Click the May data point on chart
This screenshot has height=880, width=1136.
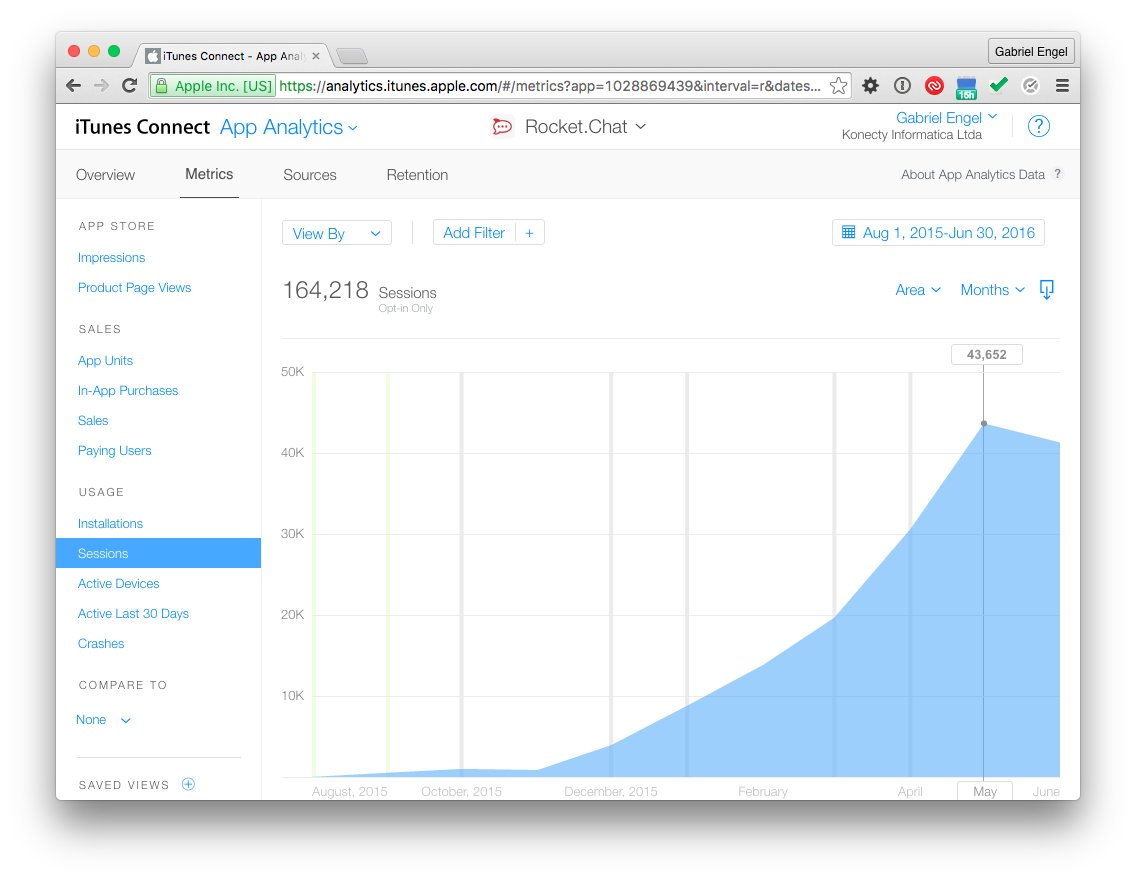coord(983,423)
